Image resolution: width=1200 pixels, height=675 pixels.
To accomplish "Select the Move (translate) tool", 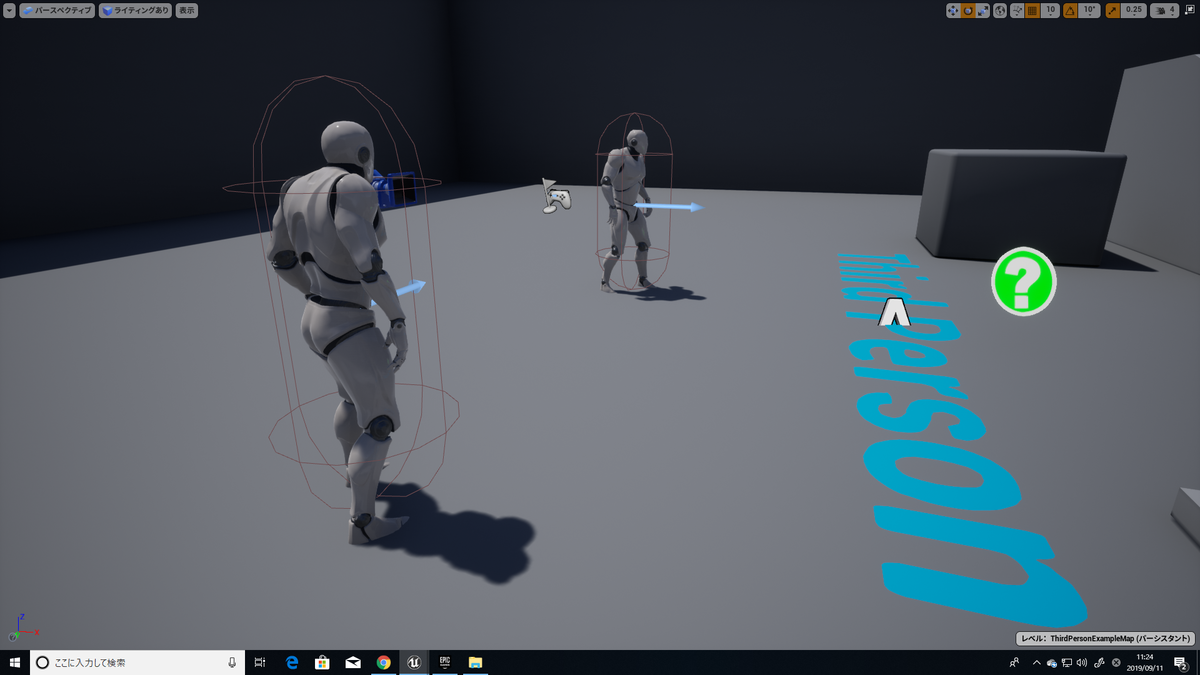I will click(953, 9).
